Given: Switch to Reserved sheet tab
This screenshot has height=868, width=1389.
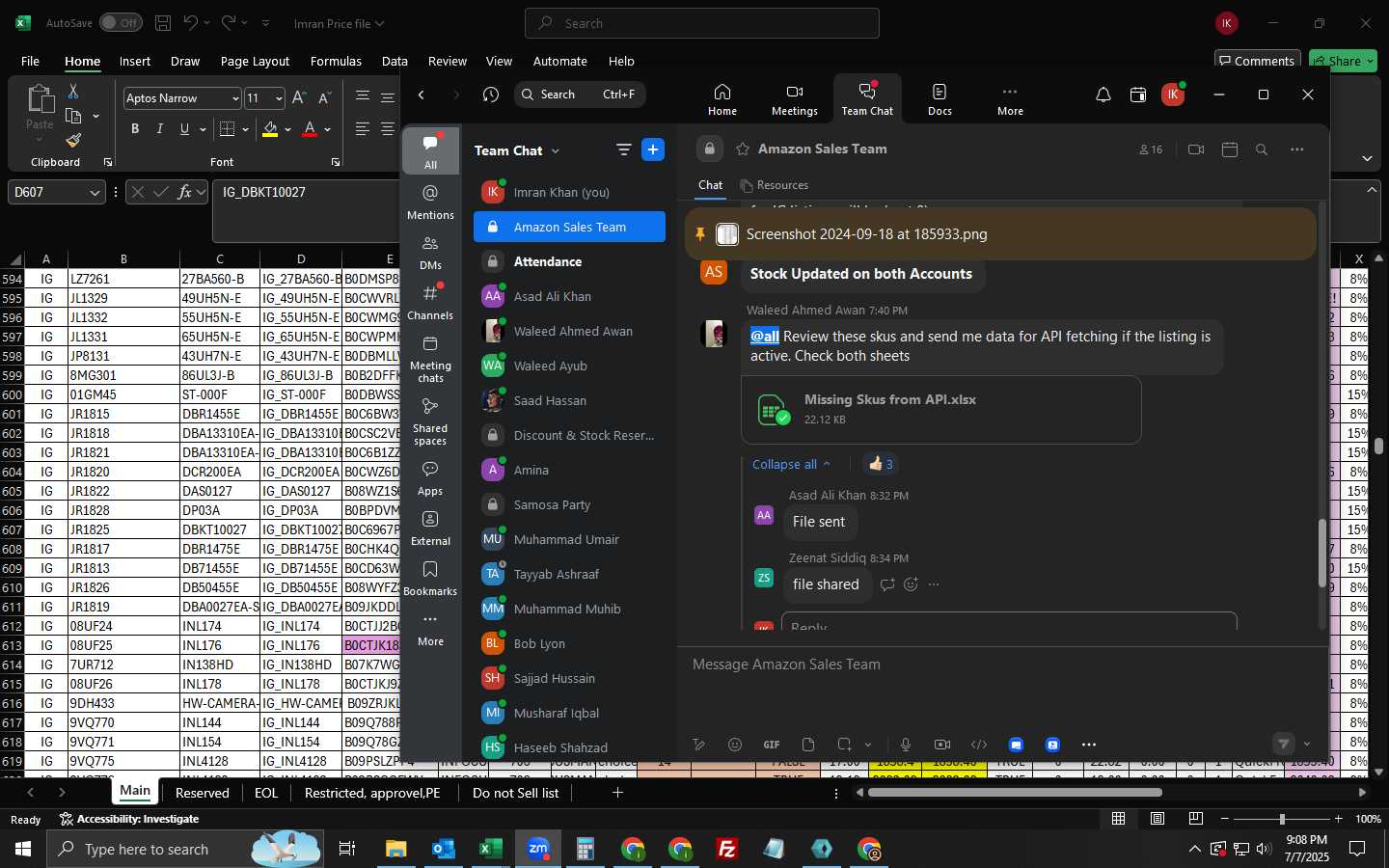Looking at the screenshot, I should [203, 793].
